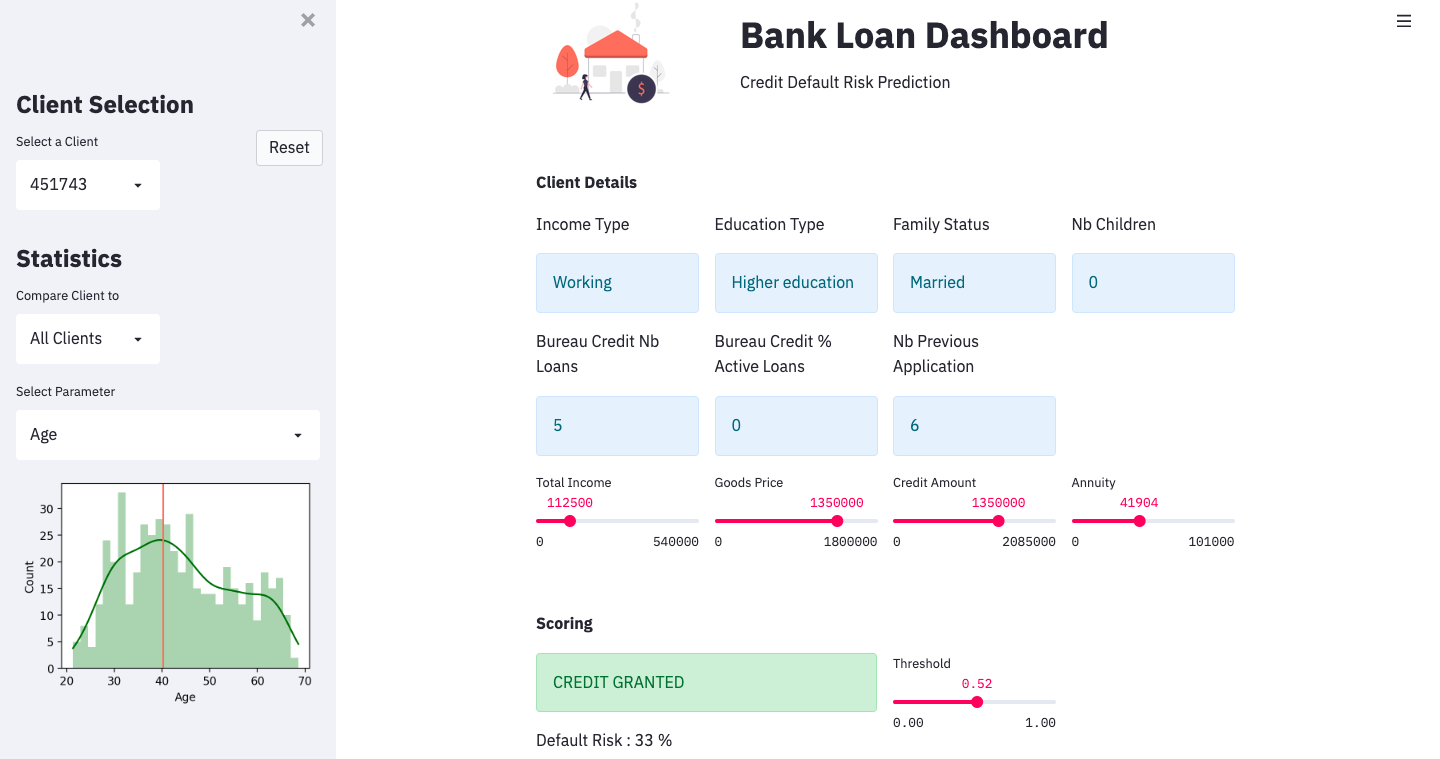The width and height of the screenshot is (1440, 759).
Task: Expand the Compare Client to dropdown
Action: [x=88, y=339]
